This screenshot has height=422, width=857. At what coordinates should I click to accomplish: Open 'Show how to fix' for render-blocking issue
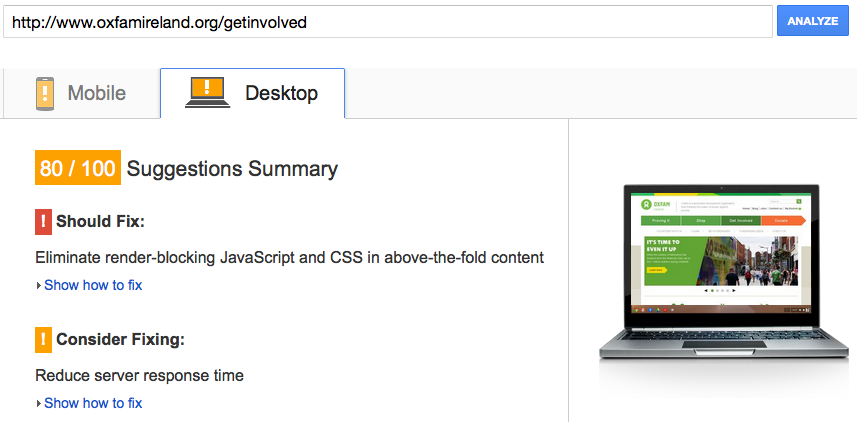93,285
